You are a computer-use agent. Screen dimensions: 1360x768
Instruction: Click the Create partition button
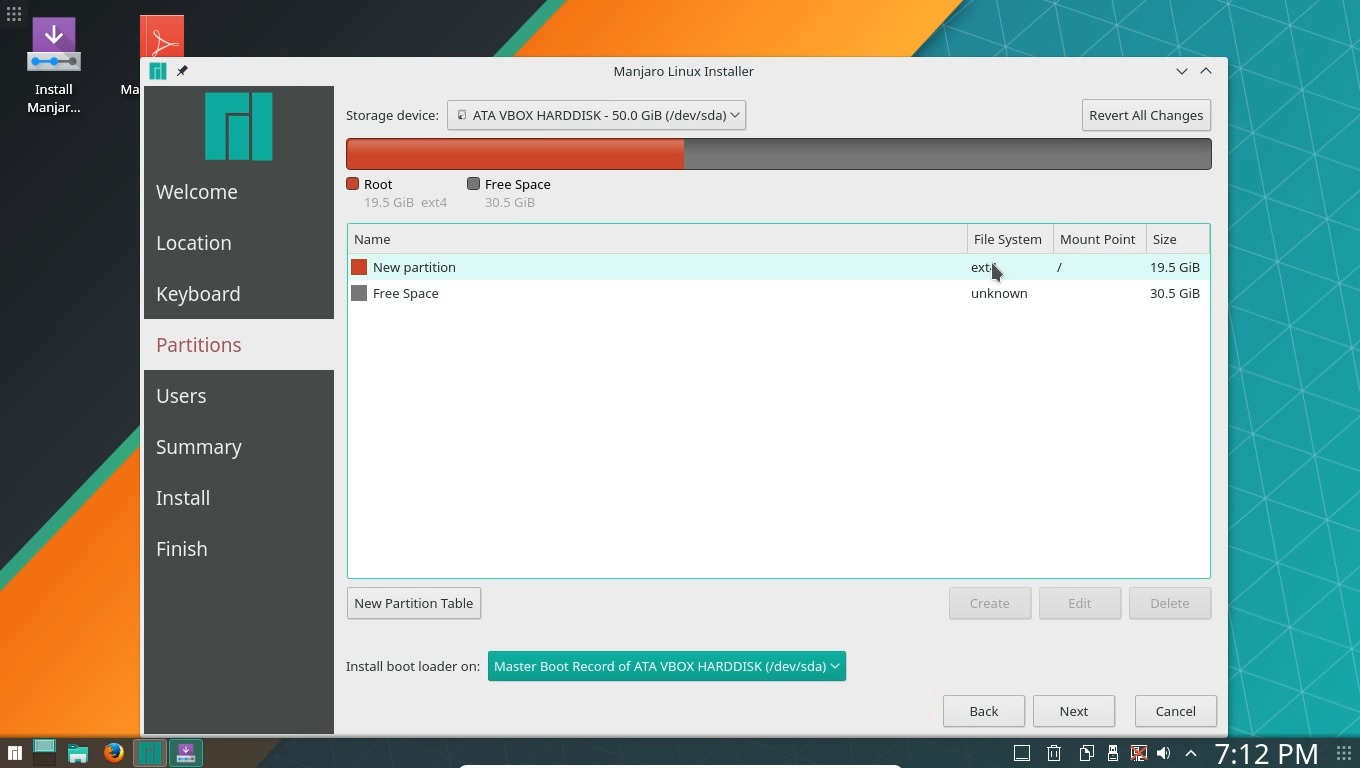[990, 603]
